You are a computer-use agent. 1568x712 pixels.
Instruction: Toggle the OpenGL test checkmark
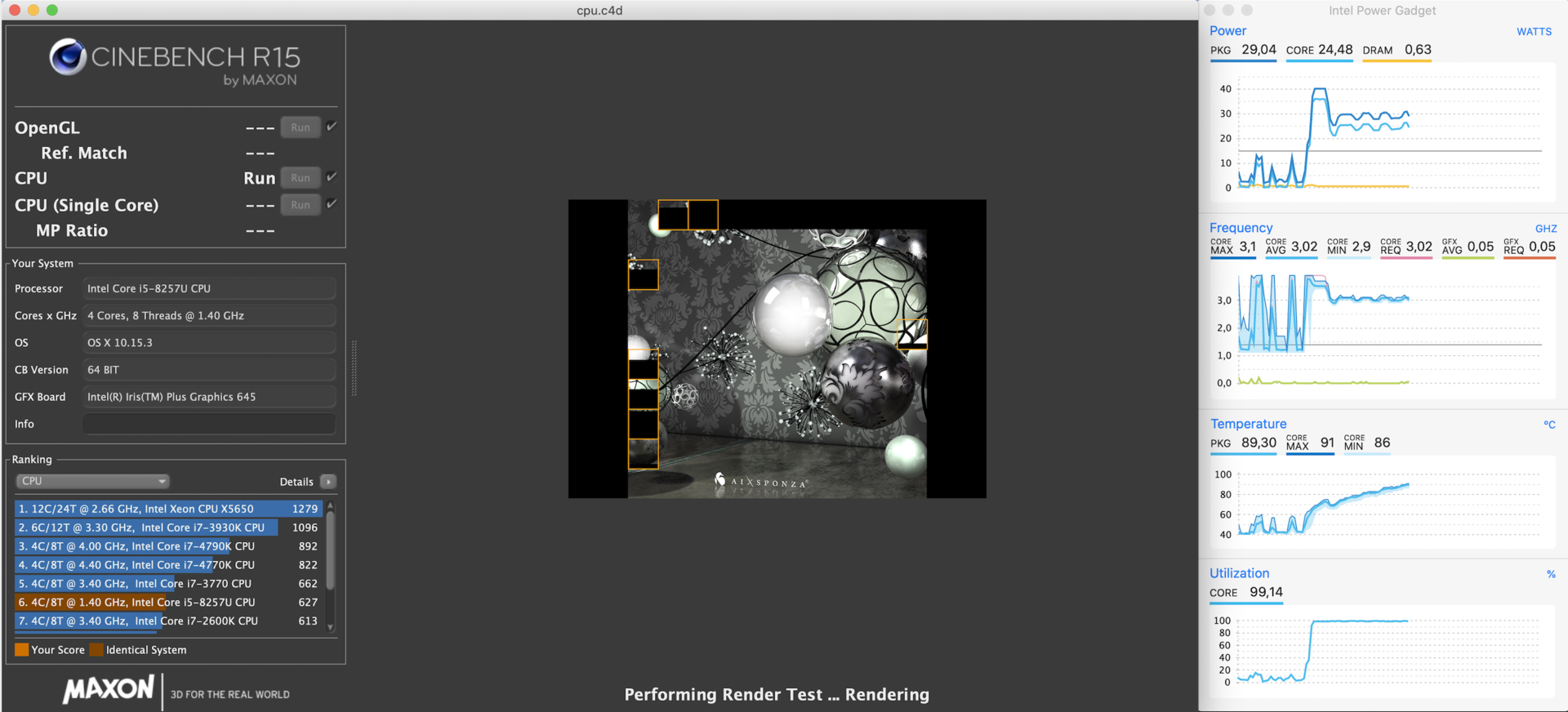[332, 127]
